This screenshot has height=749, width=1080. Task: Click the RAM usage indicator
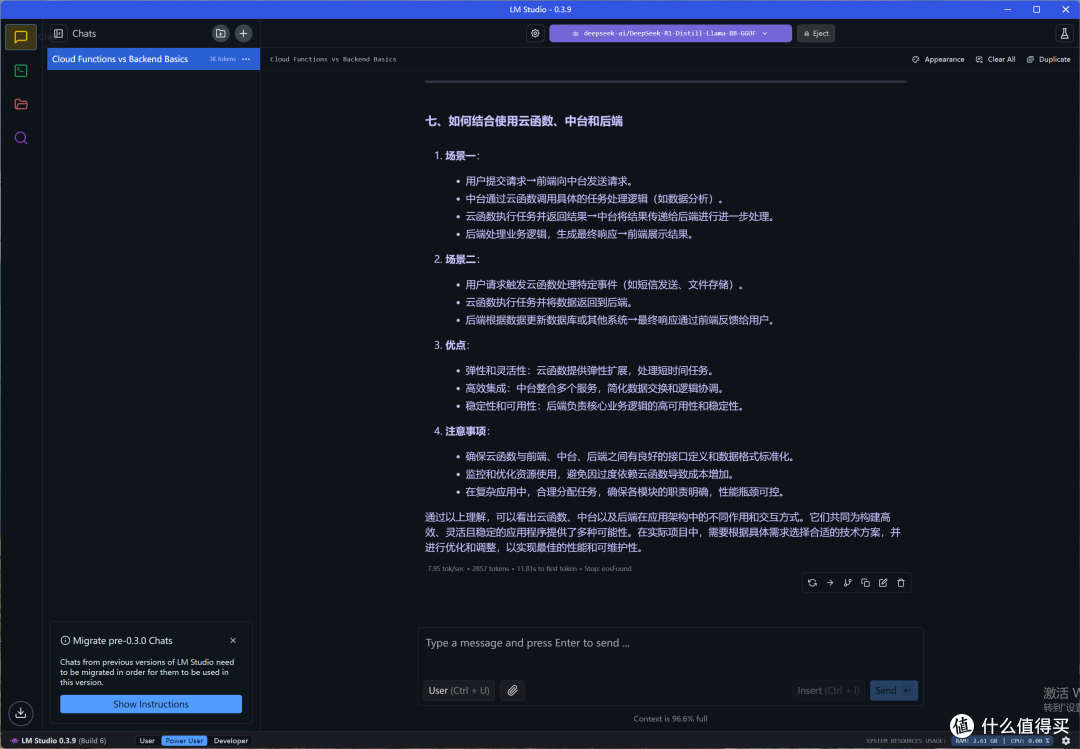point(975,741)
